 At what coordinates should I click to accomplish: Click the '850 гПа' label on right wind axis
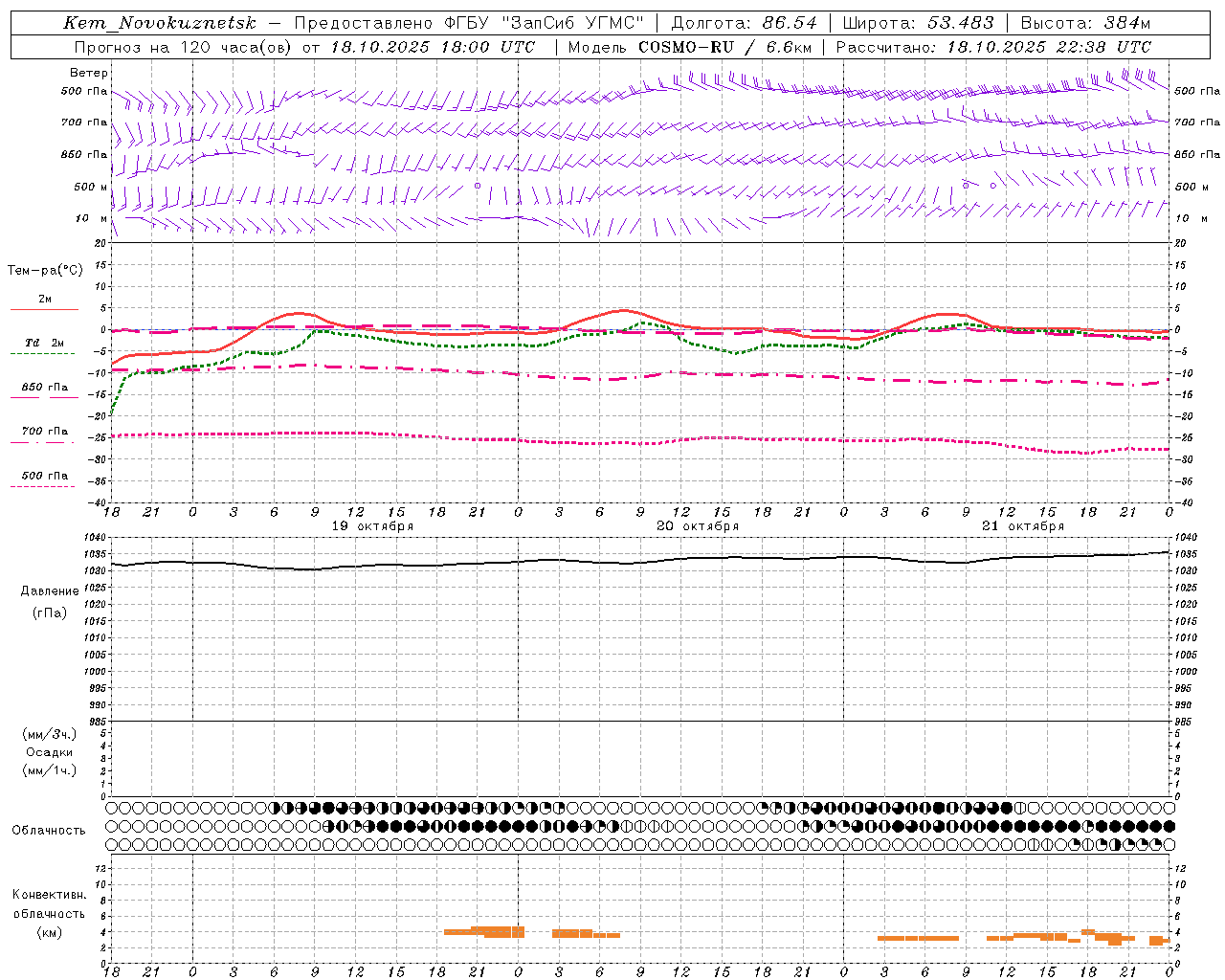1197,154
